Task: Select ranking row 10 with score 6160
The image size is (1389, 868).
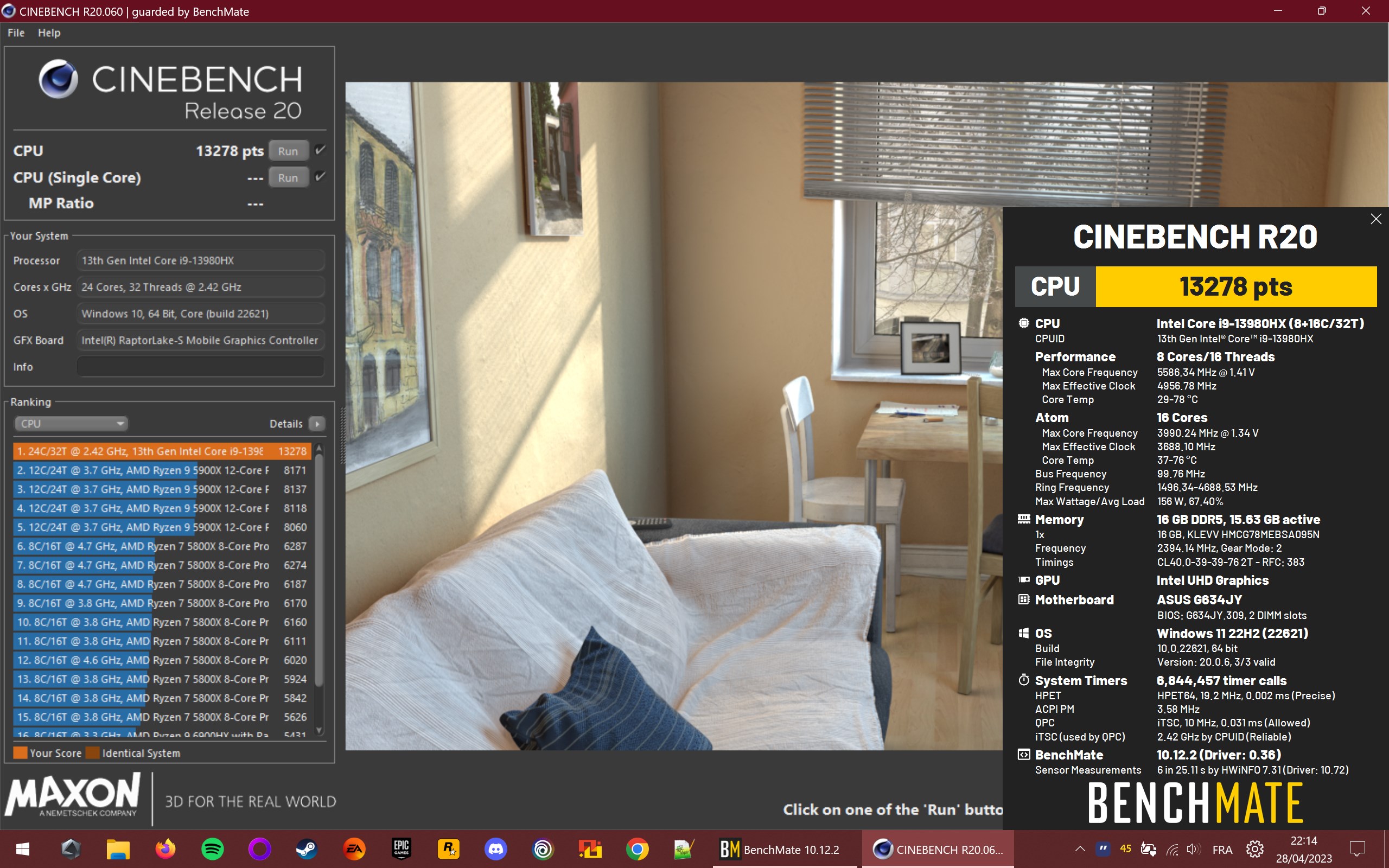Action: (162, 622)
